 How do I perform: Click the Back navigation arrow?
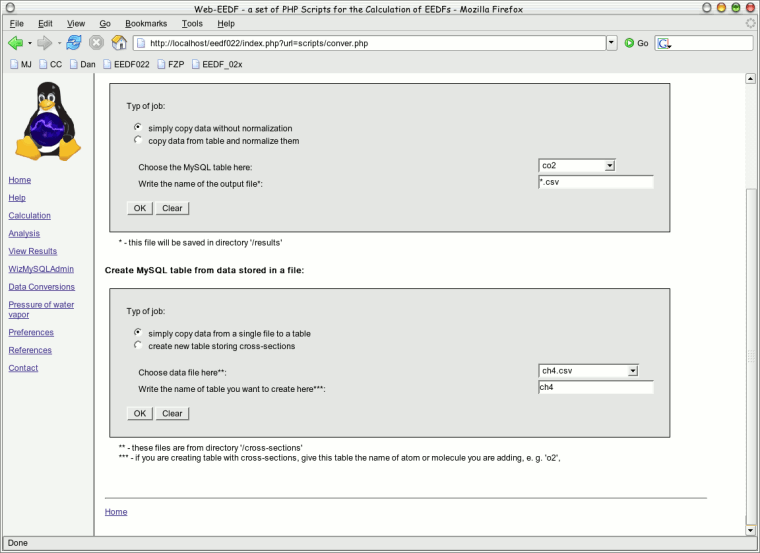(15, 43)
